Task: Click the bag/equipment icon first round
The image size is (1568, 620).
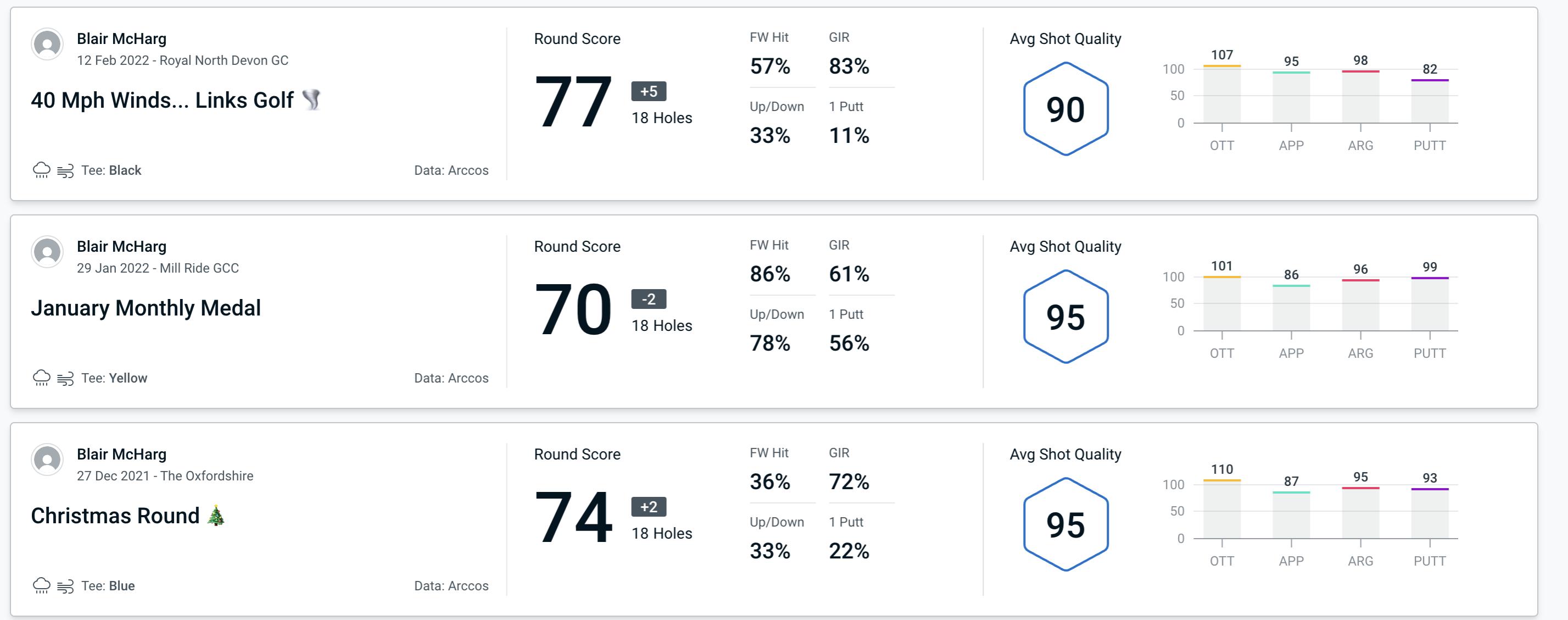Action: [x=67, y=169]
